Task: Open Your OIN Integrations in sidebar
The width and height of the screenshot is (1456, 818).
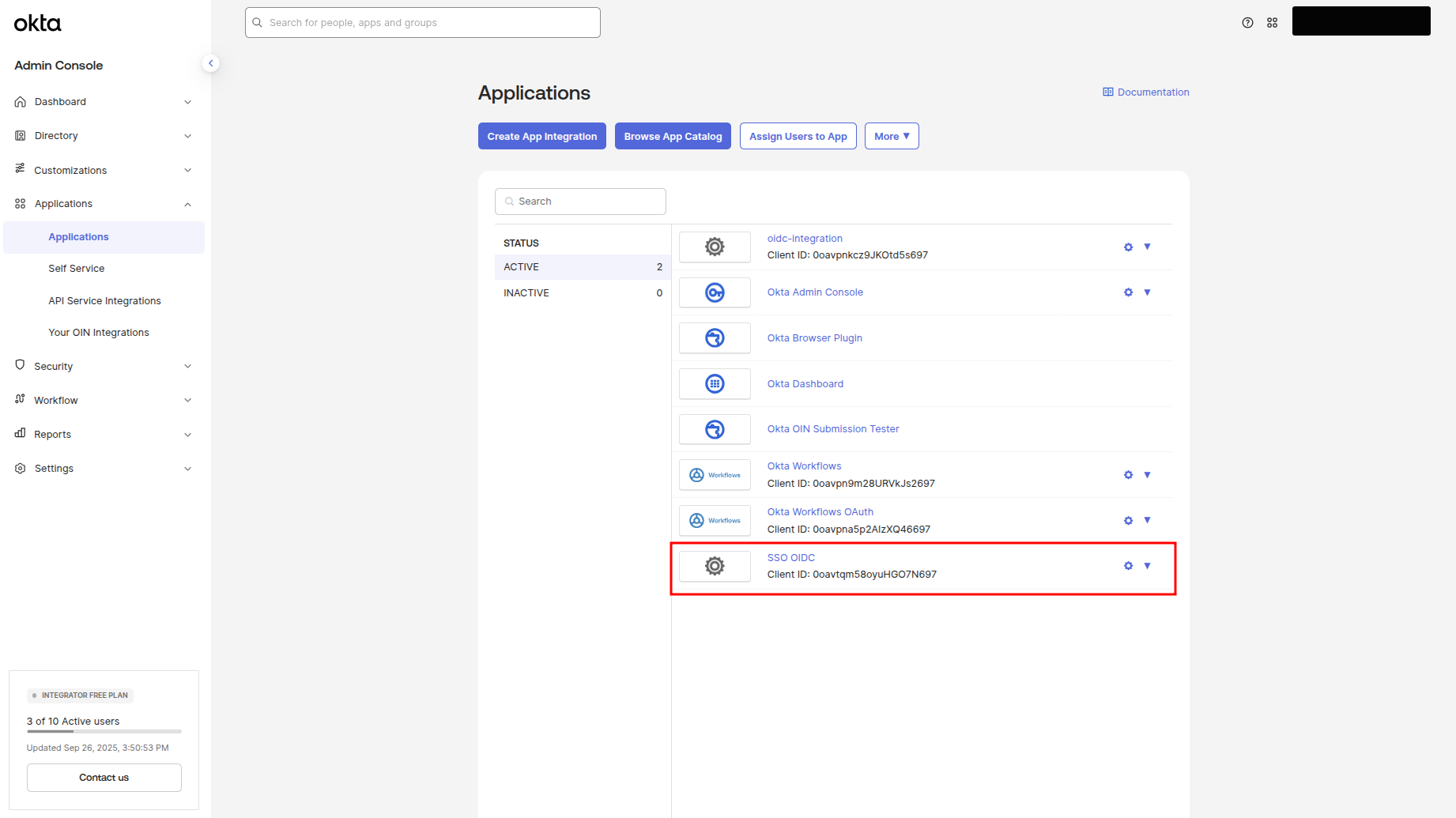Action: (99, 333)
